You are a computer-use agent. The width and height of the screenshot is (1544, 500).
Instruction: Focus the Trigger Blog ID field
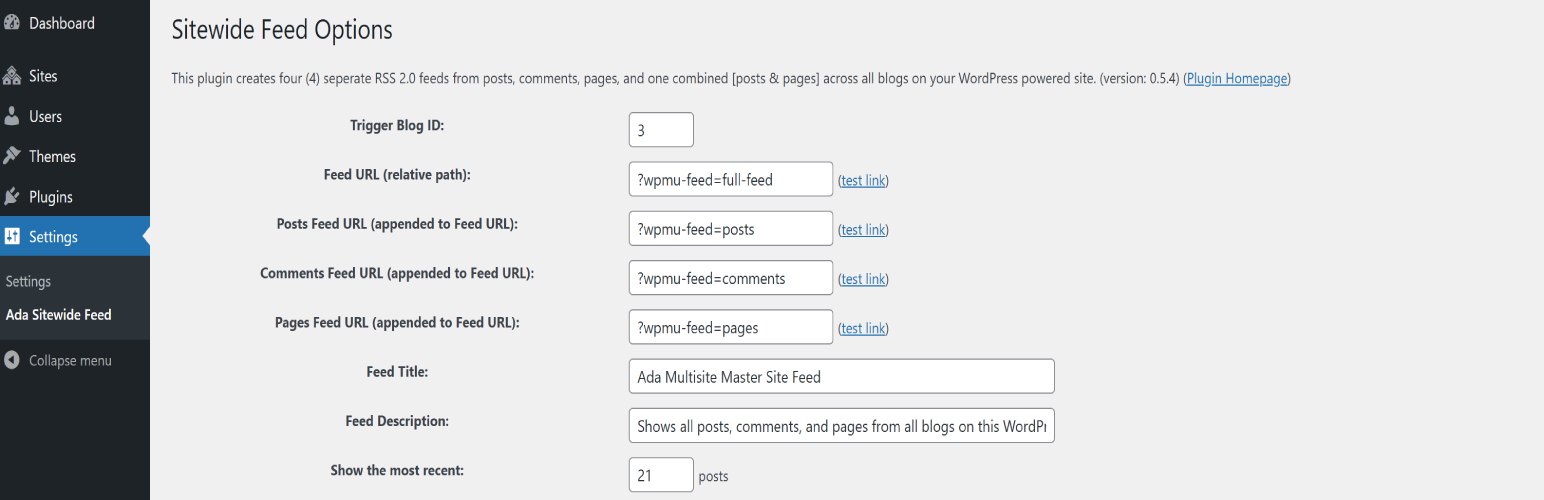[661, 130]
